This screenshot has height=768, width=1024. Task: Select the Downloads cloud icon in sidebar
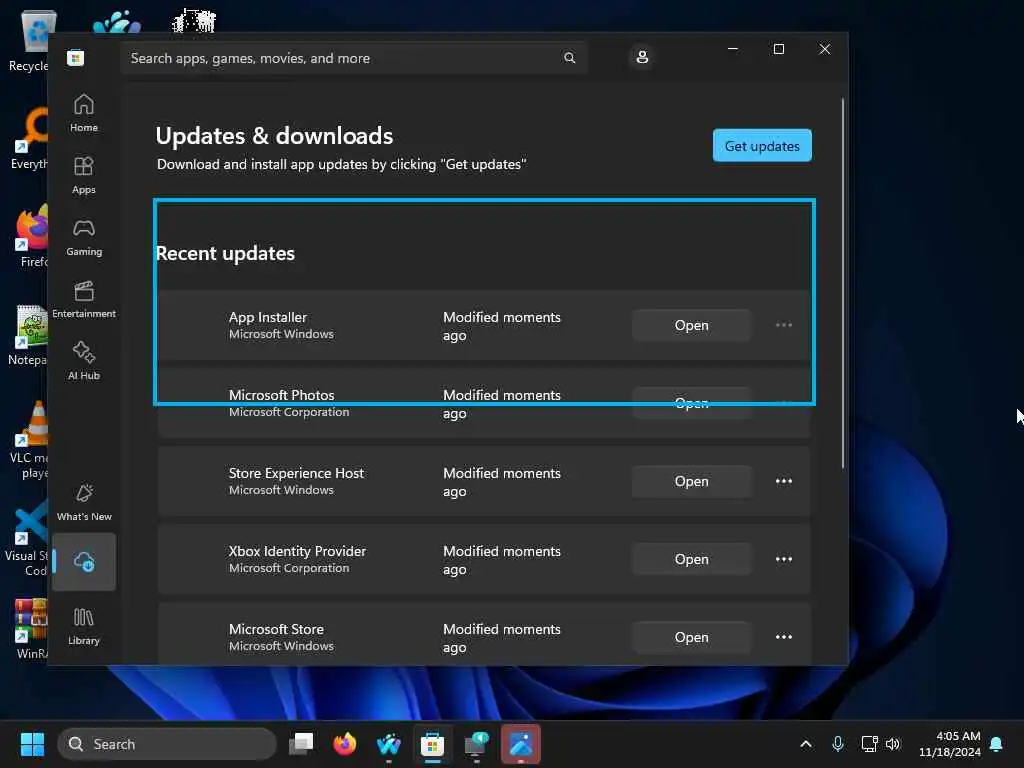pyautogui.click(x=84, y=562)
